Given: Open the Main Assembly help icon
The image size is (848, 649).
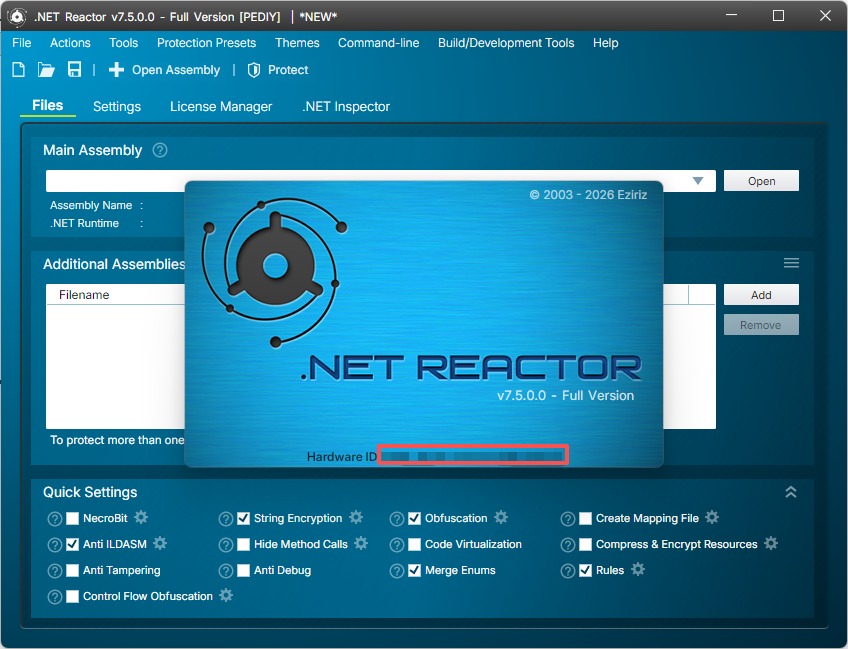Looking at the screenshot, I should (160, 150).
